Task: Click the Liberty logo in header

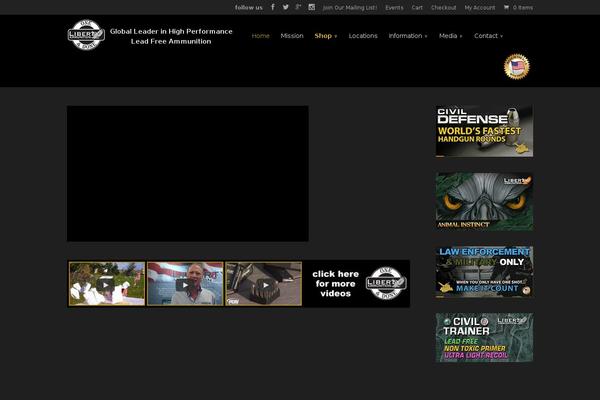Action: click(x=86, y=35)
